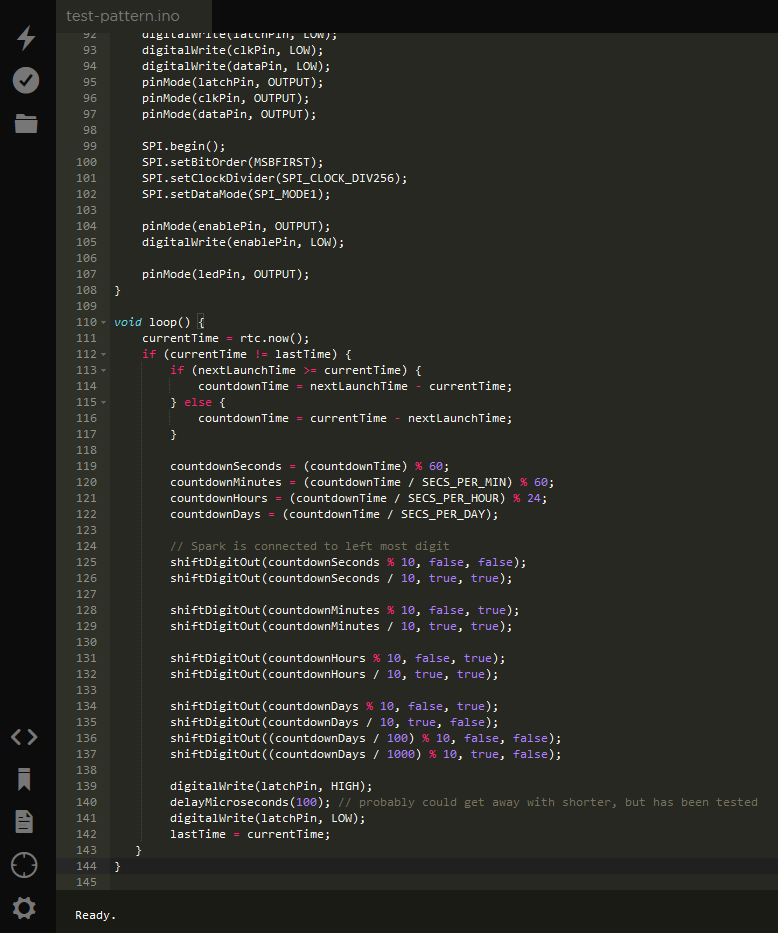This screenshot has width=778, height=933.
Task: Click the 'Ready.' status message
Action: [95, 915]
